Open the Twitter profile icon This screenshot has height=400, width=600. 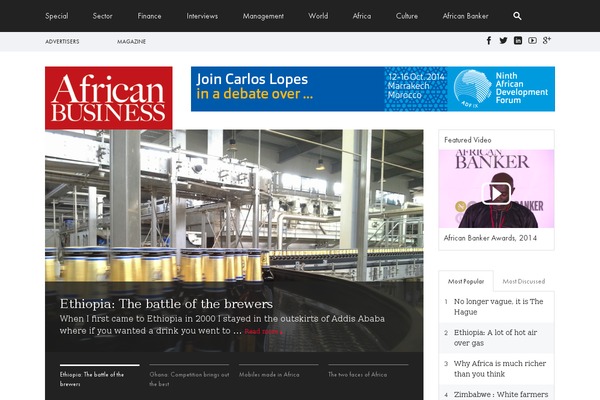pyautogui.click(x=503, y=41)
